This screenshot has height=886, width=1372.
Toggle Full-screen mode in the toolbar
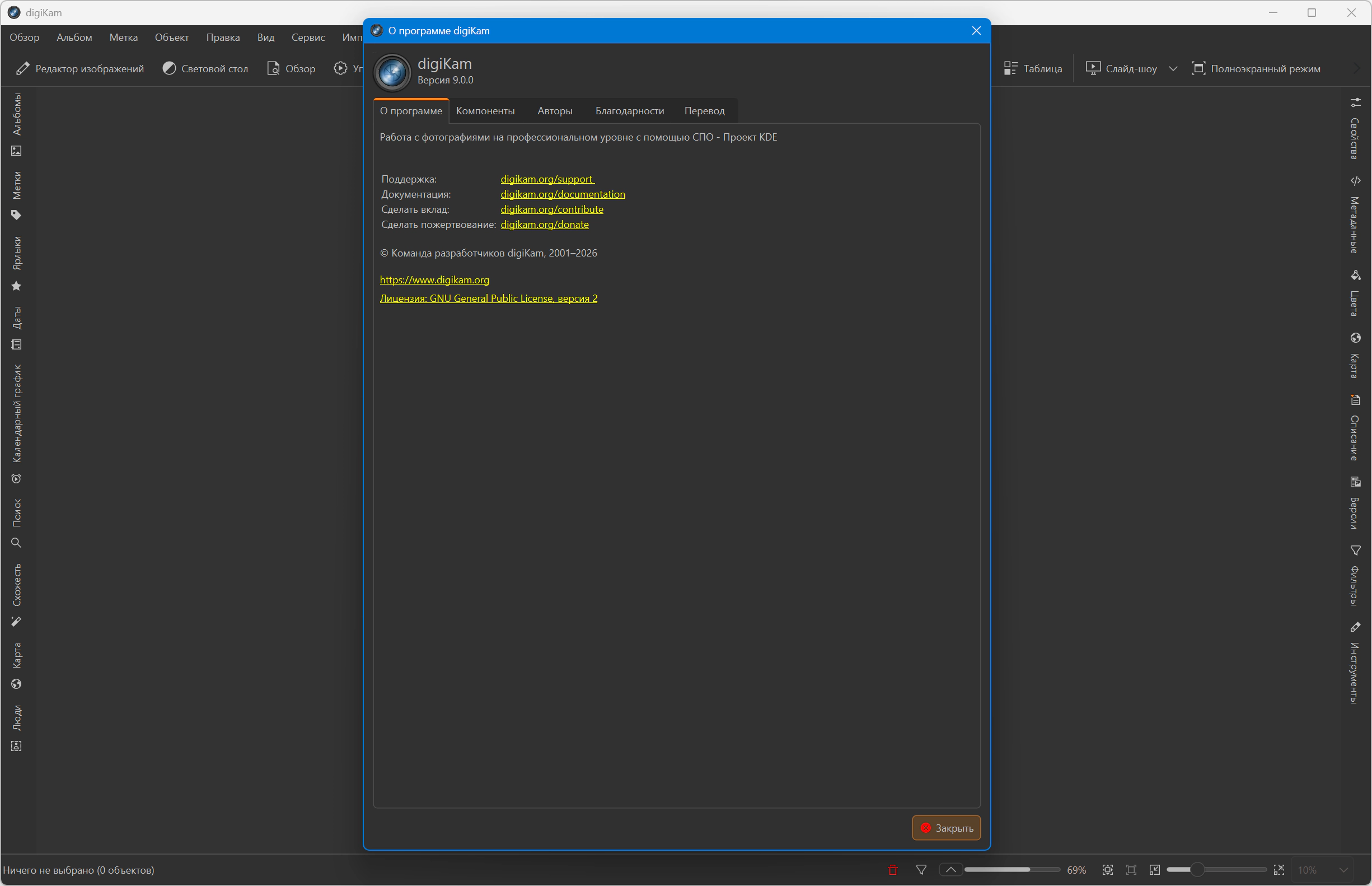(x=1257, y=68)
